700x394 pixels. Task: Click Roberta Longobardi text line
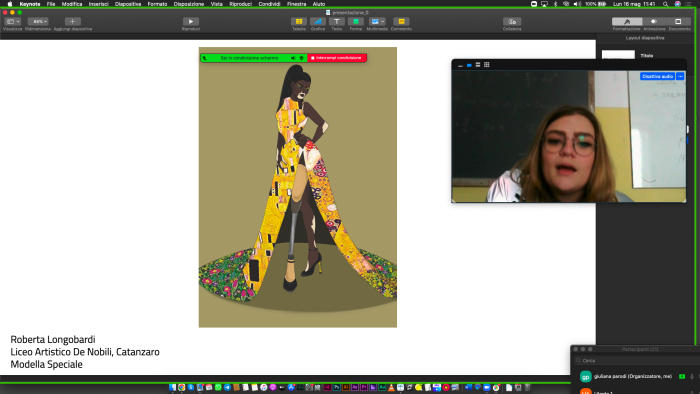point(53,340)
